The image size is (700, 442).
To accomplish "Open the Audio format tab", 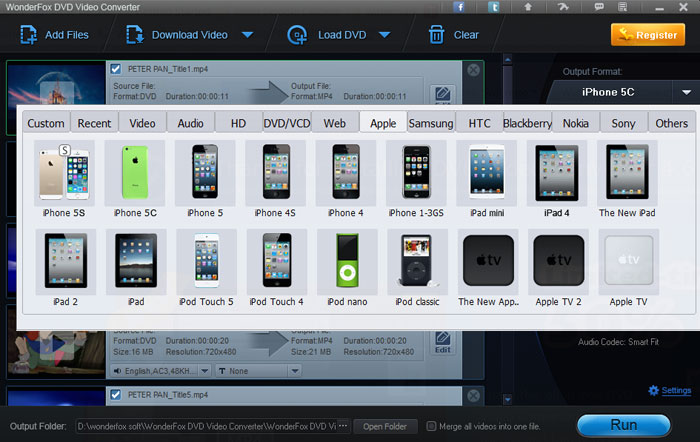I will (191, 123).
